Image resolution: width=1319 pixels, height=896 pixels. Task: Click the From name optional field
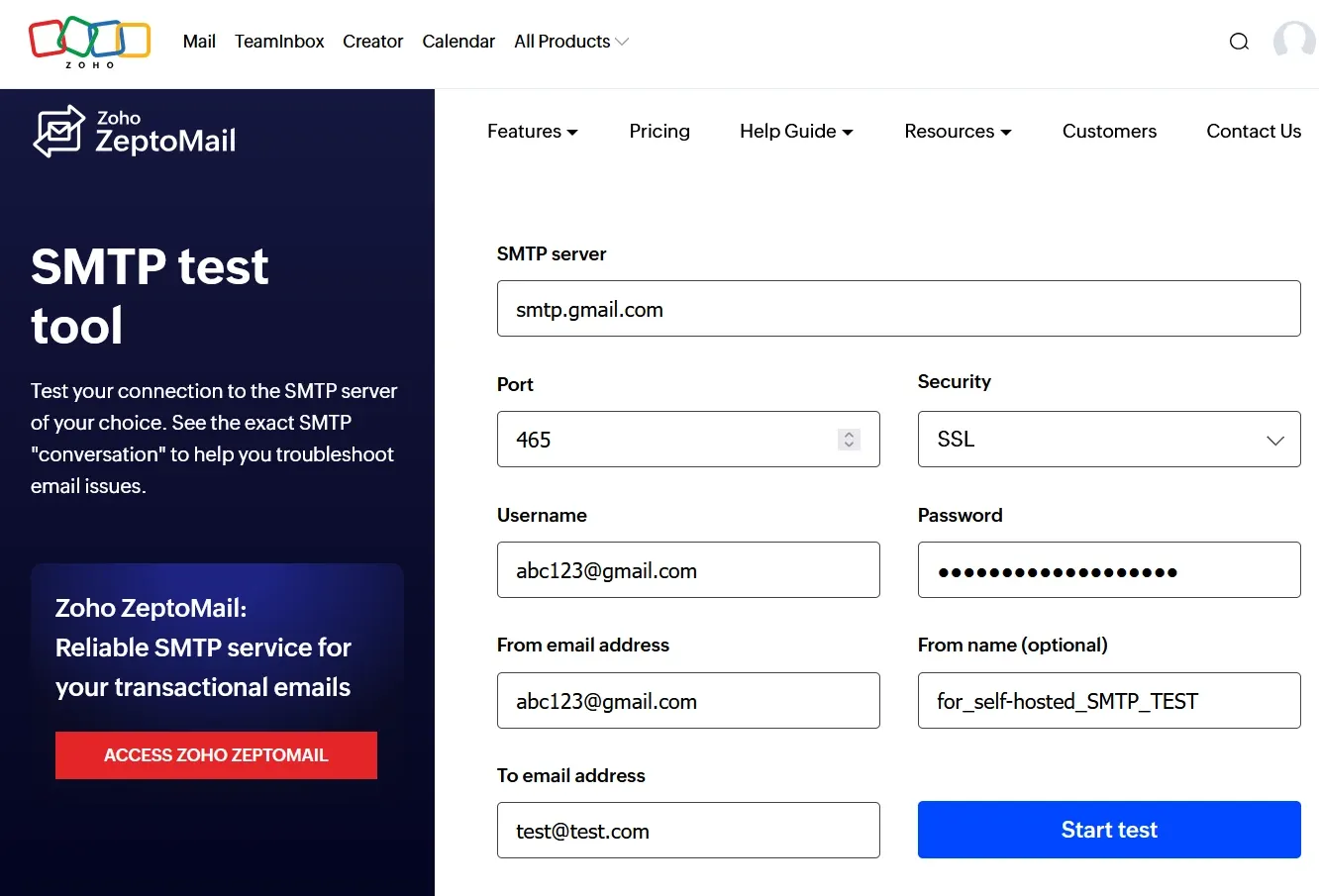pos(1109,701)
